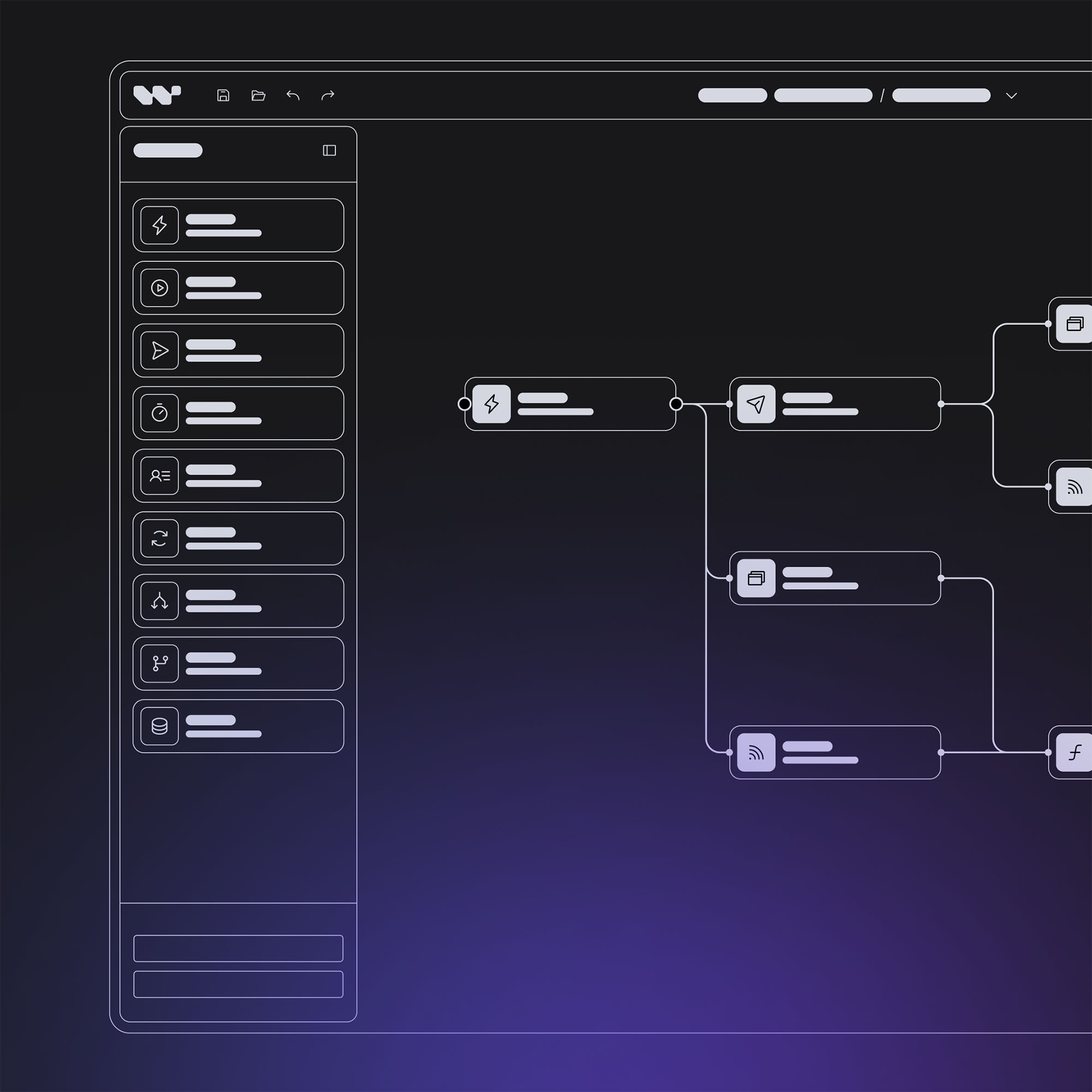Click the stacked windows node in canvas middle
1092x1092 pixels.
coord(835,578)
